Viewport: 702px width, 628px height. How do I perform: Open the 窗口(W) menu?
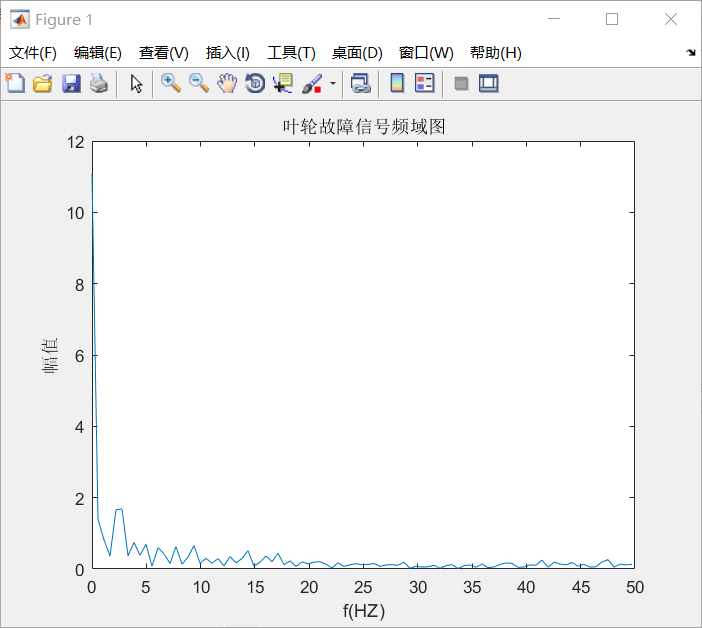pos(426,53)
